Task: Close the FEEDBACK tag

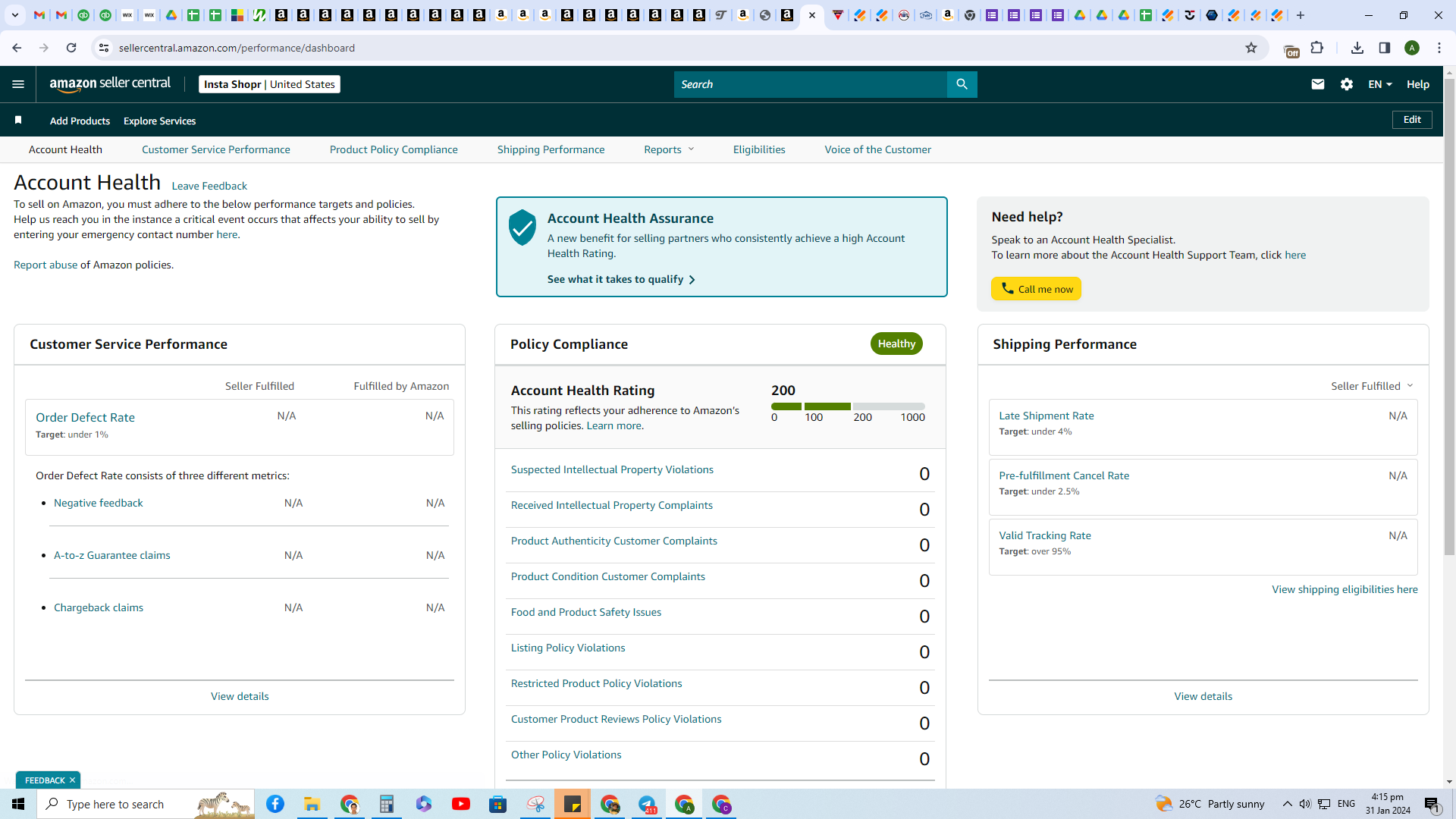Action: tap(73, 780)
